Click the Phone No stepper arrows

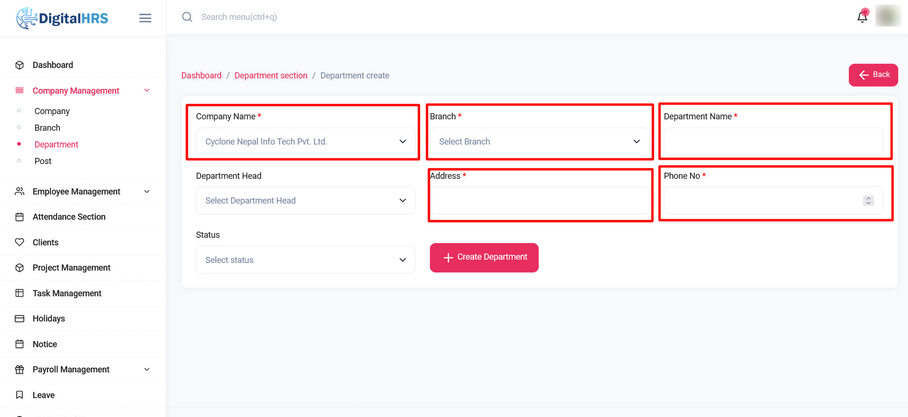tap(868, 201)
